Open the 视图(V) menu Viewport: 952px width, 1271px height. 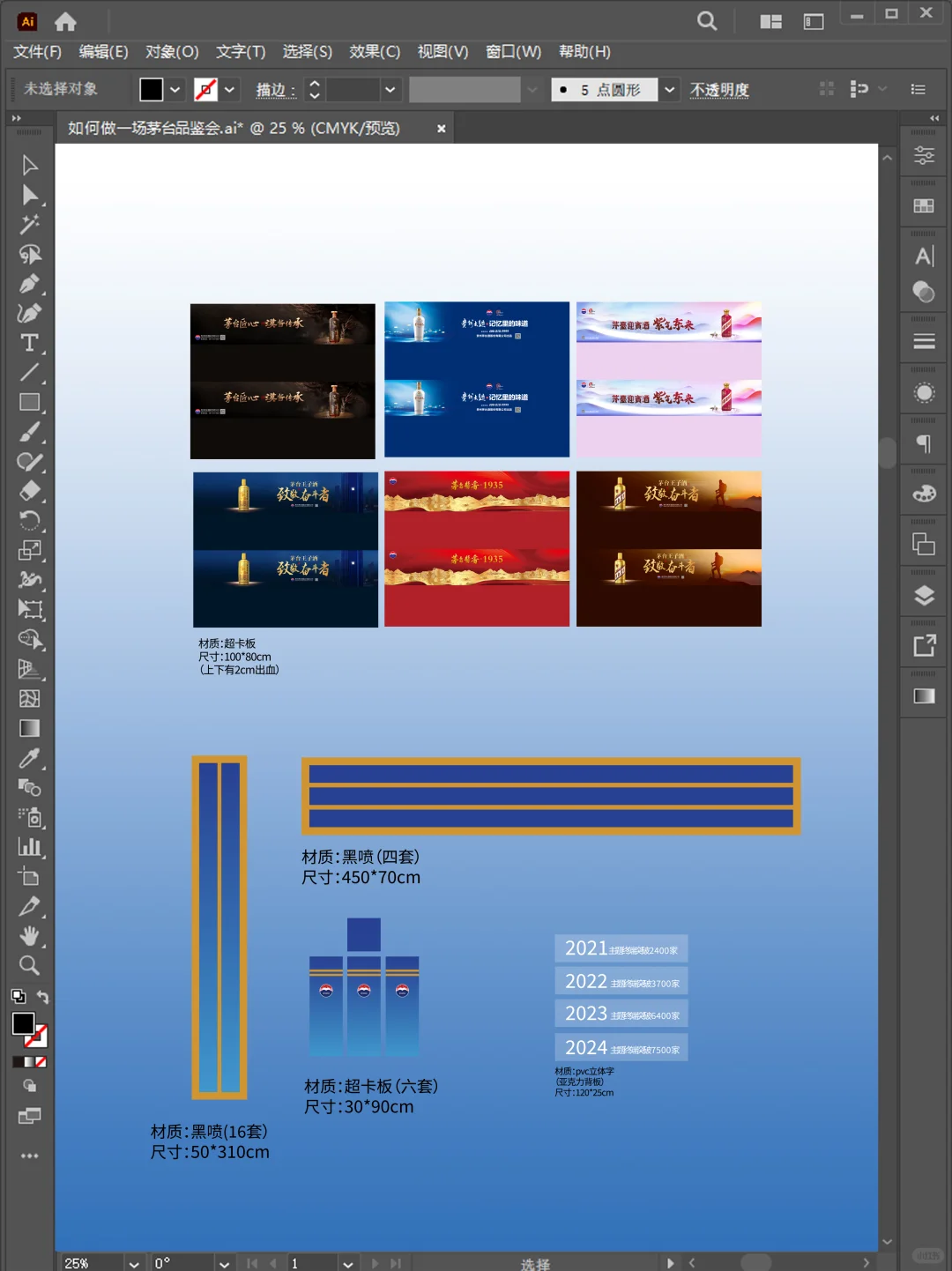point(443,52)
